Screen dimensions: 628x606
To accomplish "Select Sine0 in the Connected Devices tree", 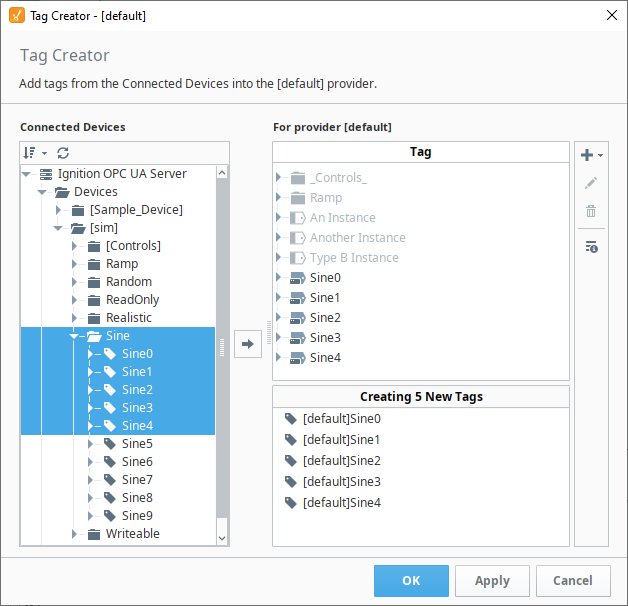I will click(137, 354).
